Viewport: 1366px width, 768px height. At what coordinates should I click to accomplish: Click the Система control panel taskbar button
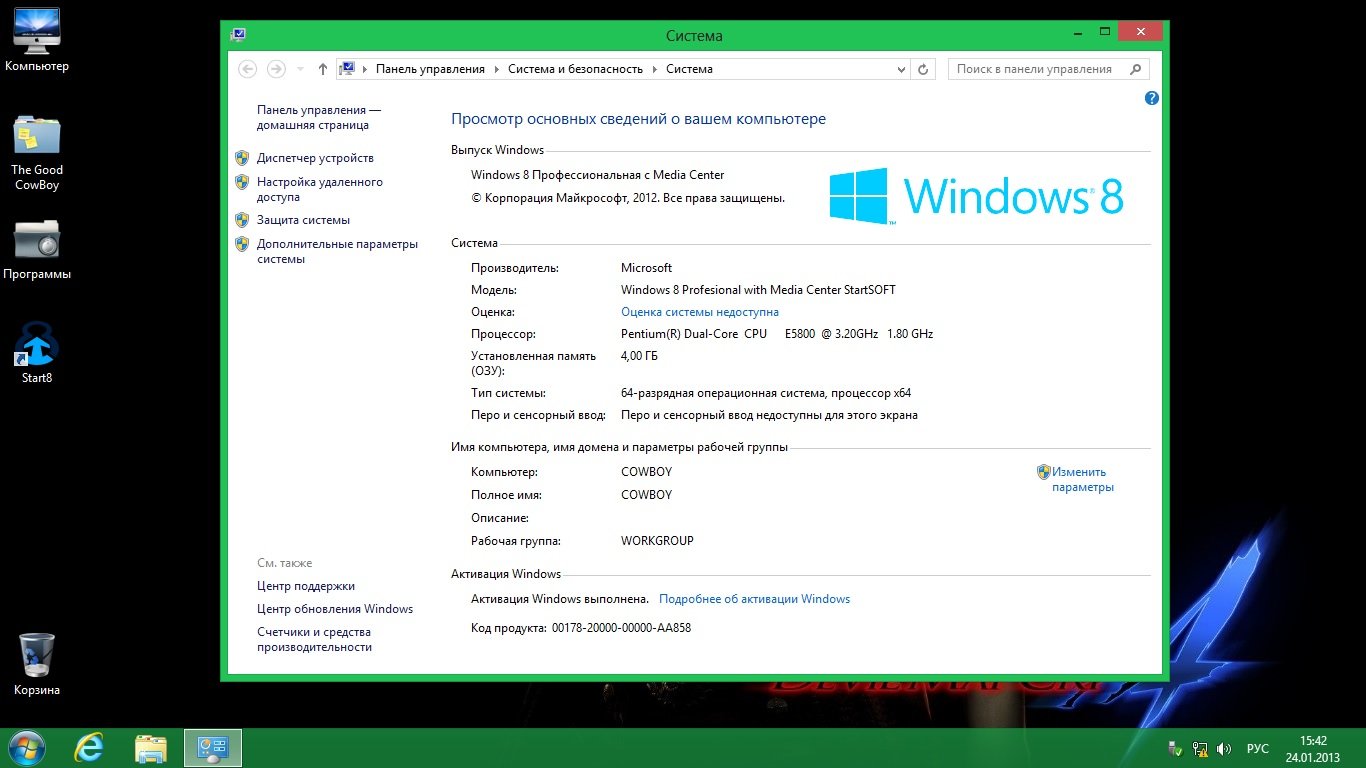pyautogui.click(x=213, y=748)
